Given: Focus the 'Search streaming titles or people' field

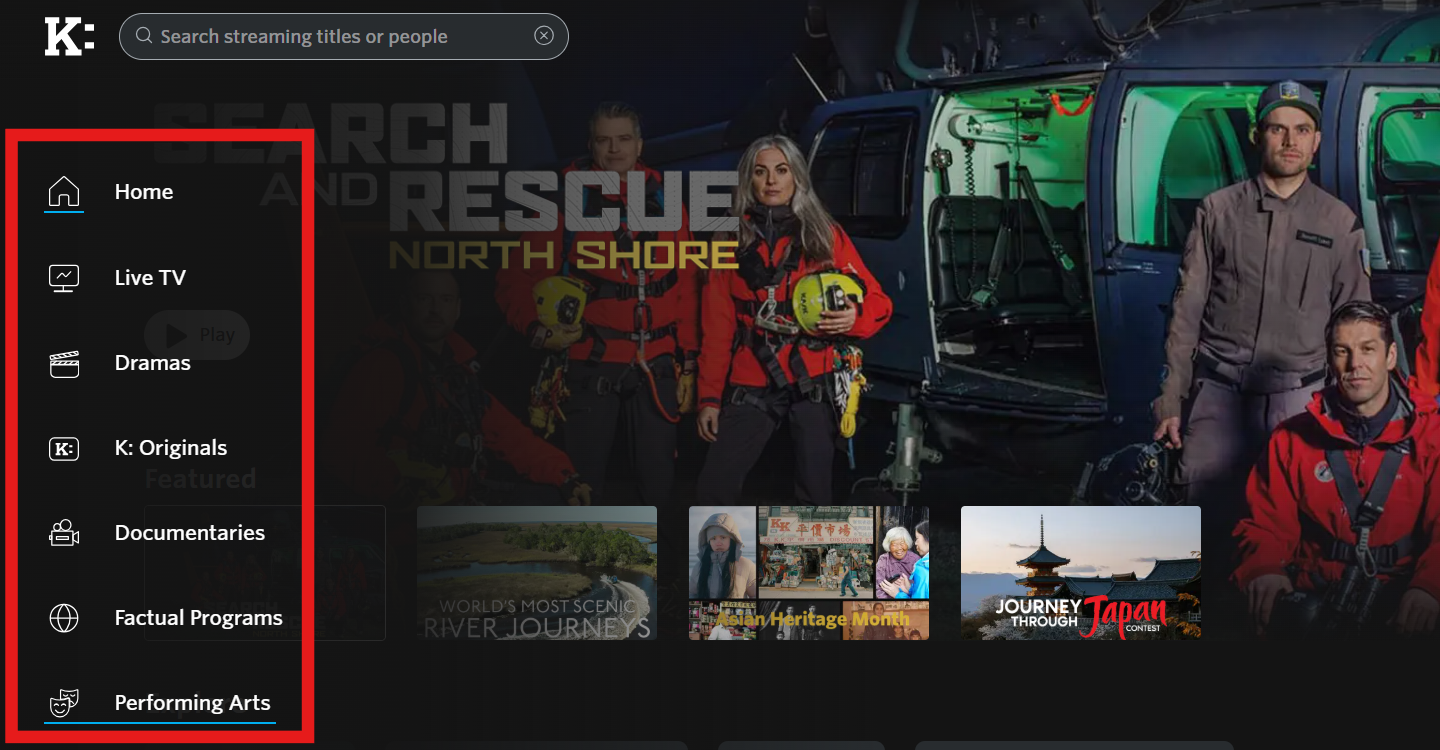Looking at the screenshot, I should [x=340, y=37].
